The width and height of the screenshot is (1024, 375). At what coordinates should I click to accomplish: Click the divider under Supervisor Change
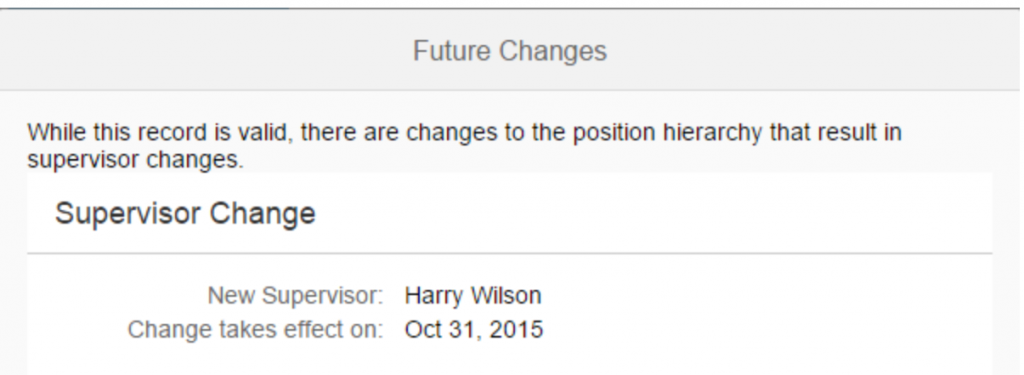point(509,253)
